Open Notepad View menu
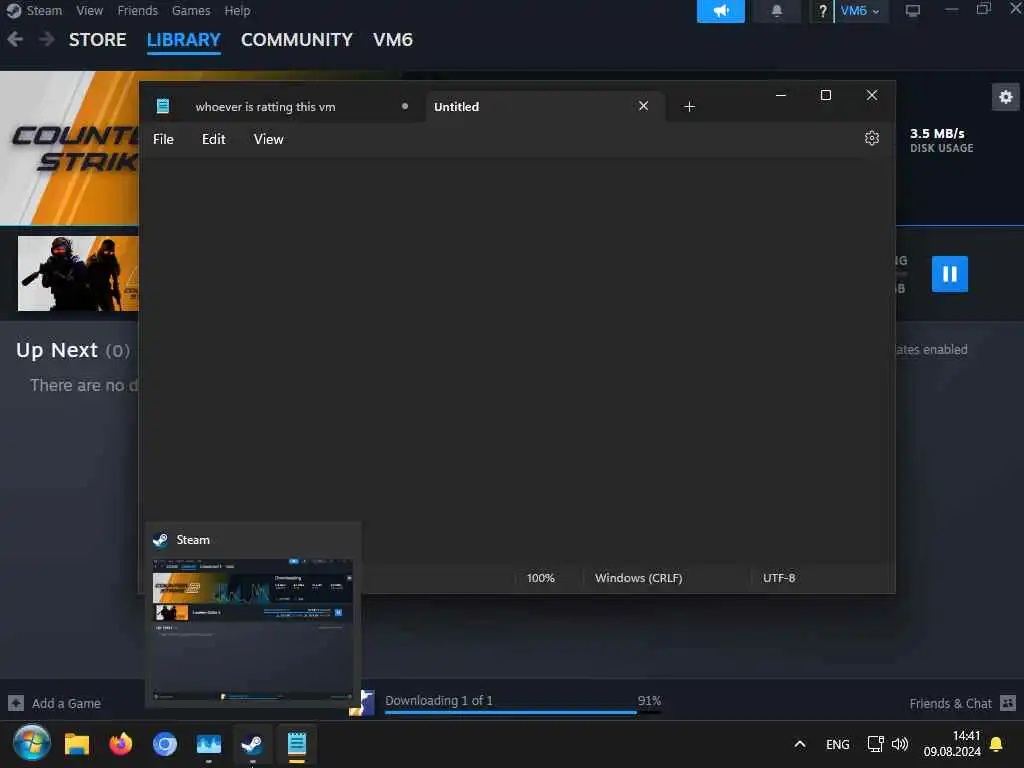 pos(268,139)
